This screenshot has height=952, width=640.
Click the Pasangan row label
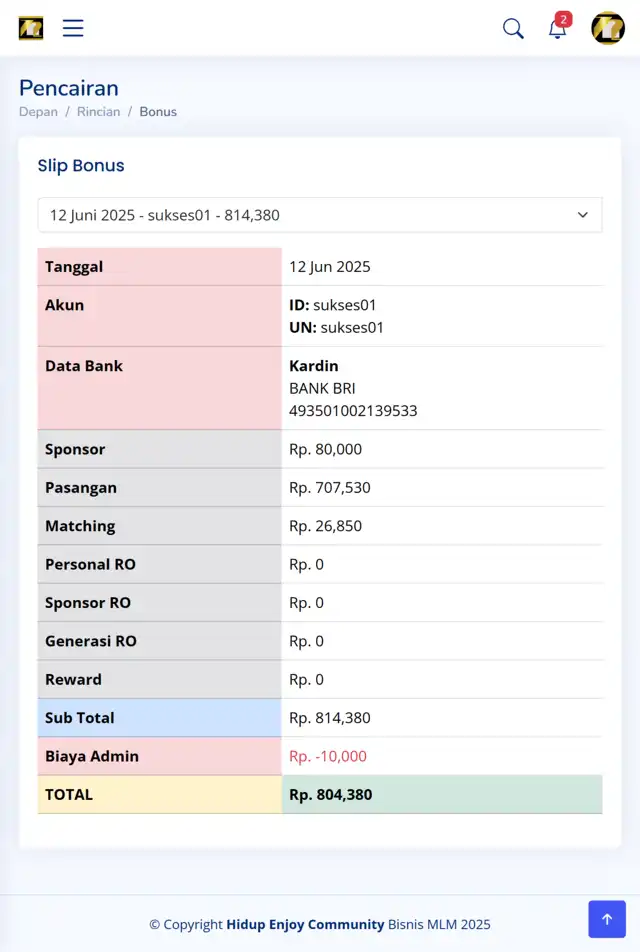pyautogui.click(x=81, y=488)
